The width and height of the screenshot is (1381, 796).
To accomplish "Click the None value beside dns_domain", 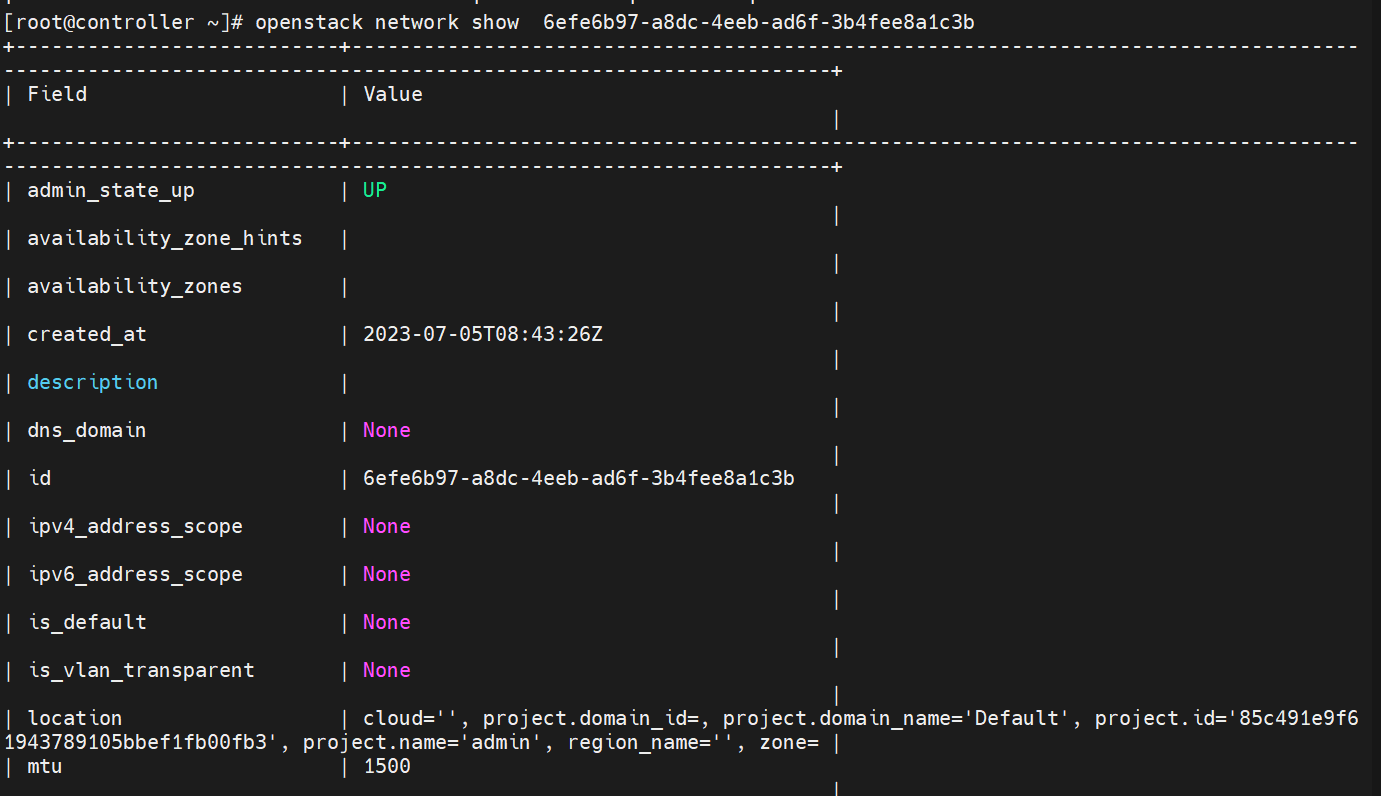I will point(387,430).
